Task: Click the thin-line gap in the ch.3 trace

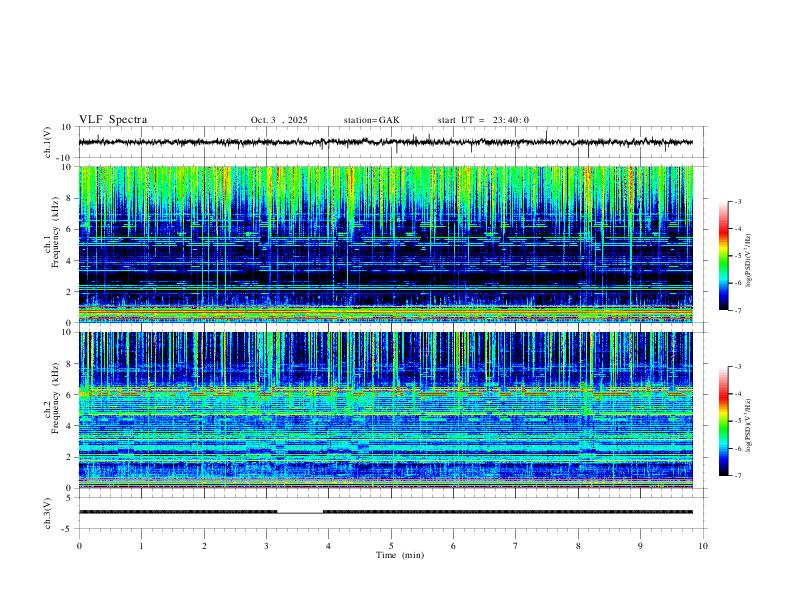Action: [x=300, y=513]
